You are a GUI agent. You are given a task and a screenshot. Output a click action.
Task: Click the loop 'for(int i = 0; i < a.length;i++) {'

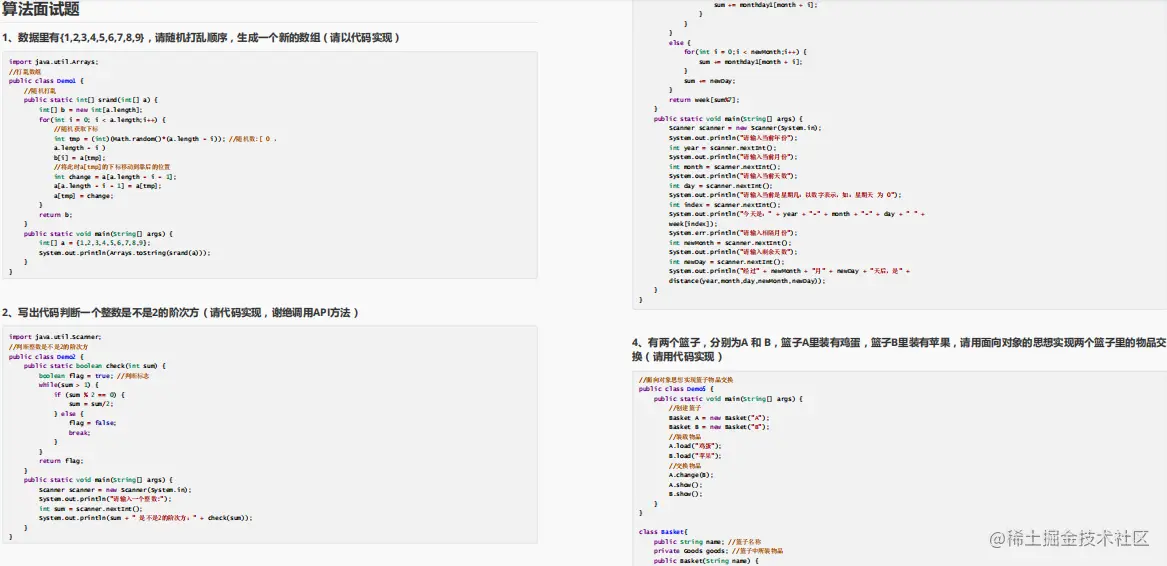(x=102, y=119)
